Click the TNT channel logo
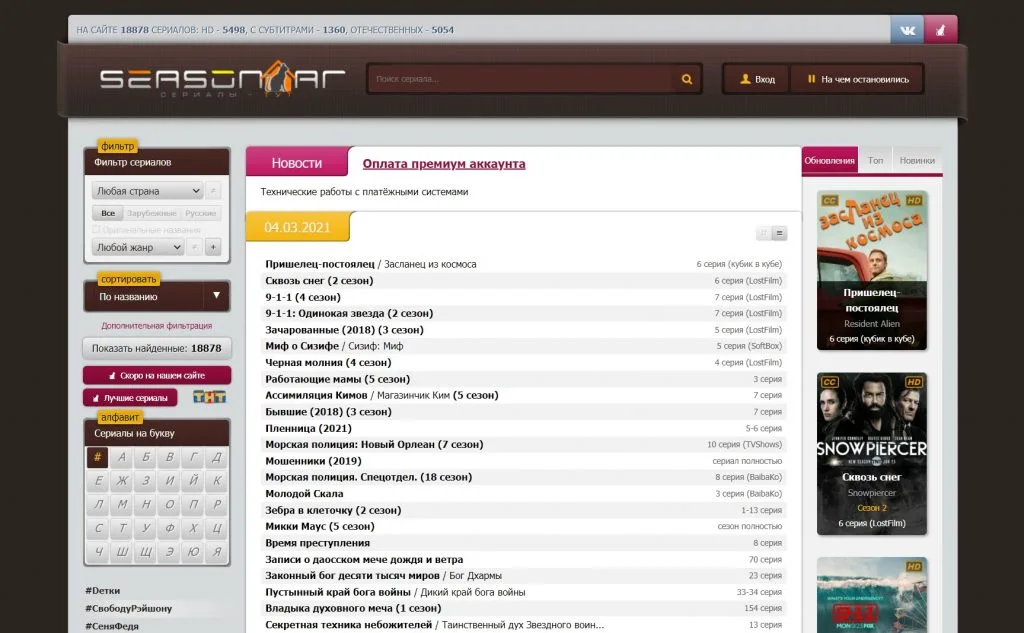The height and width of the screenshot is (633, 1024). 209,397
